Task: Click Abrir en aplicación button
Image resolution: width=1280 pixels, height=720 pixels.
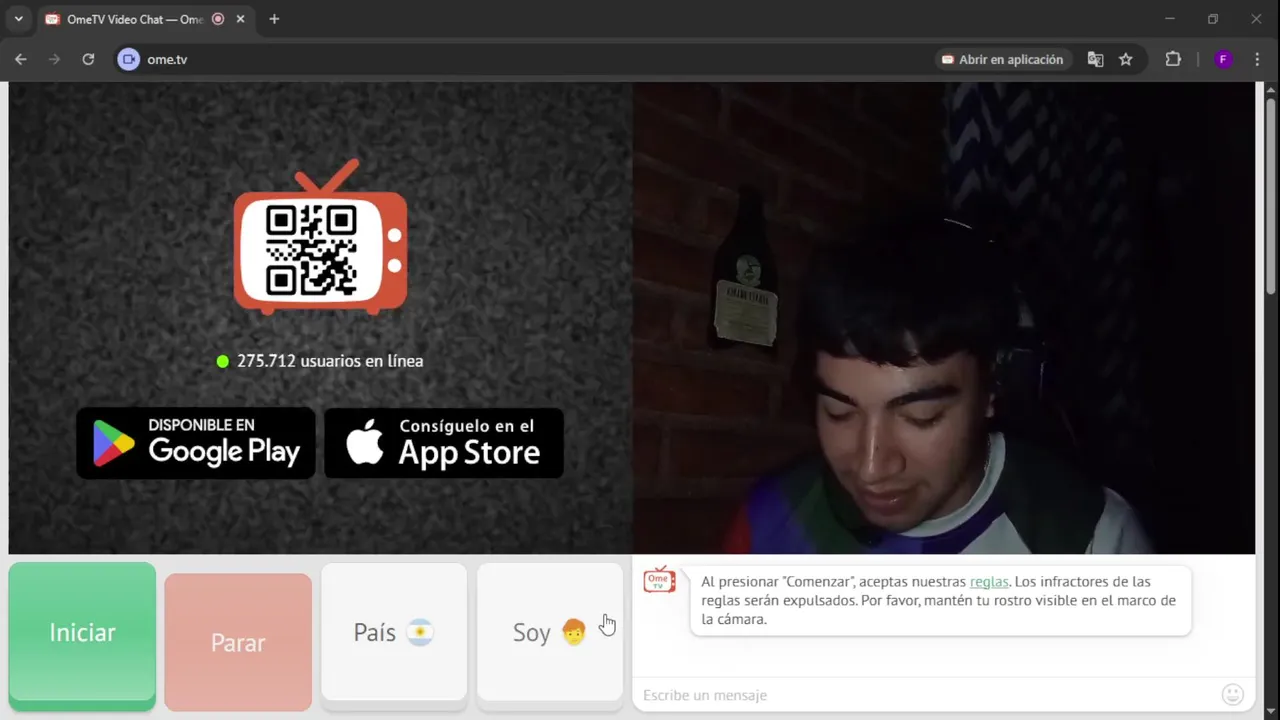Action: pyautogui.click(x=1003, y=59)
